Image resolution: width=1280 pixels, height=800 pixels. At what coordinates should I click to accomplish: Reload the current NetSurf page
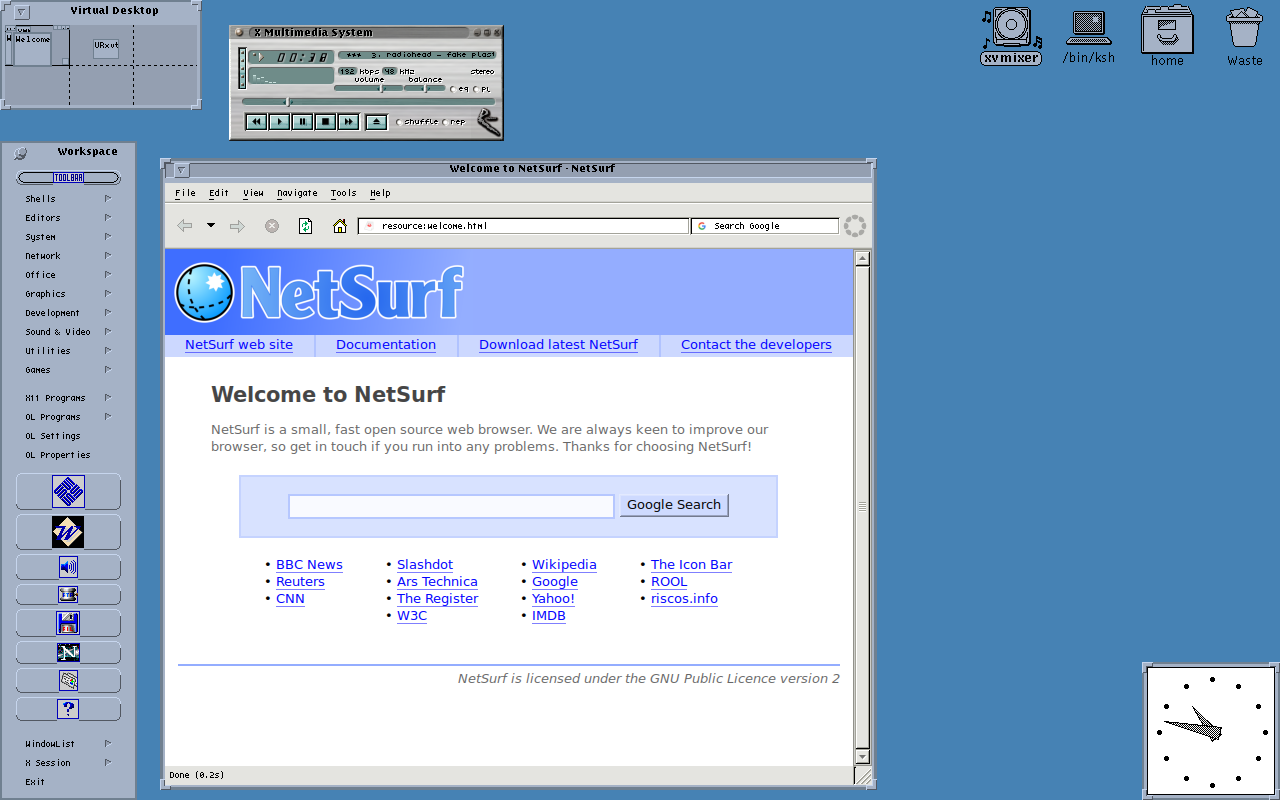point(306,226)
